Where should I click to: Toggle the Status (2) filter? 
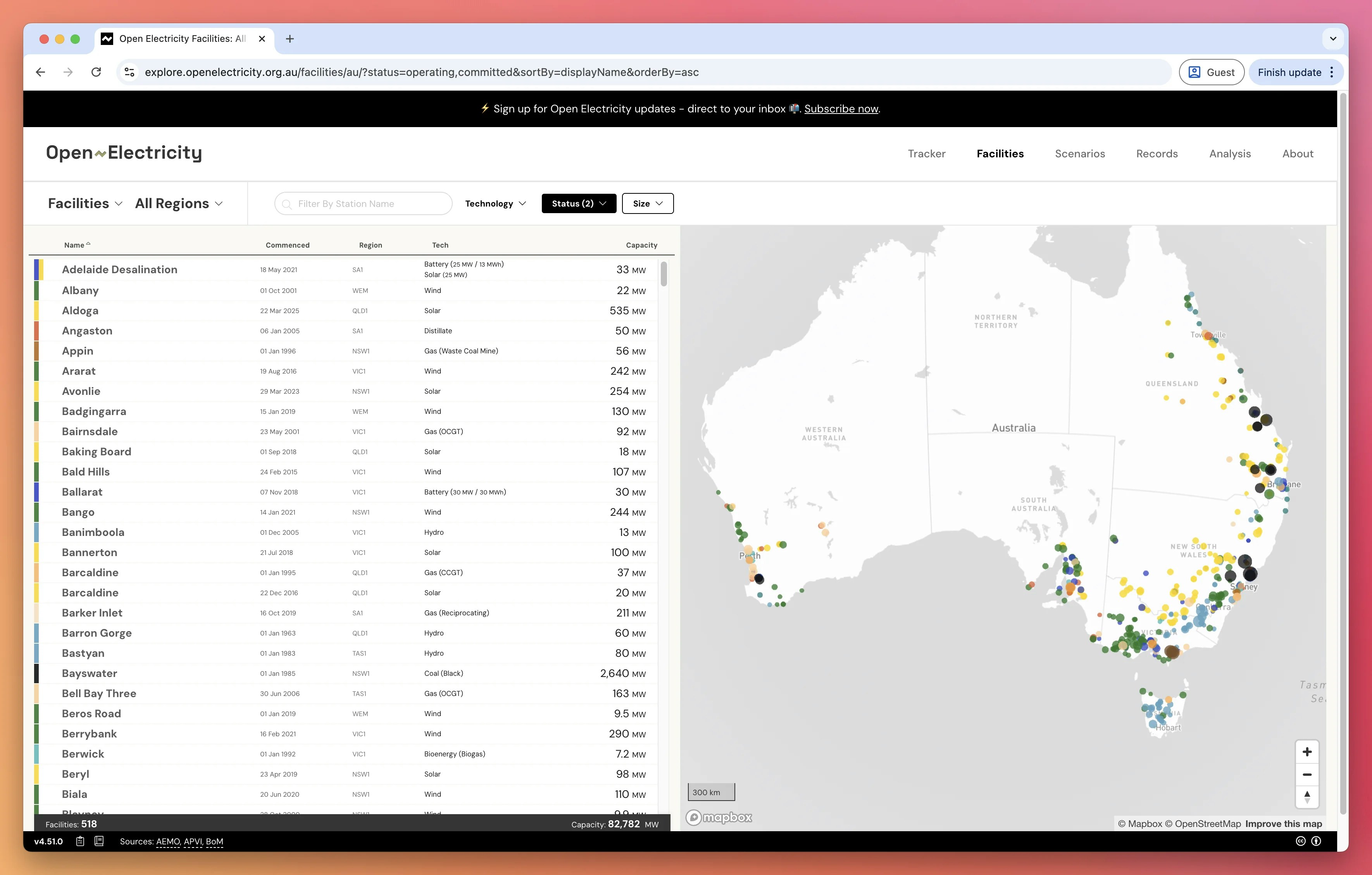[x=578, y=203]
